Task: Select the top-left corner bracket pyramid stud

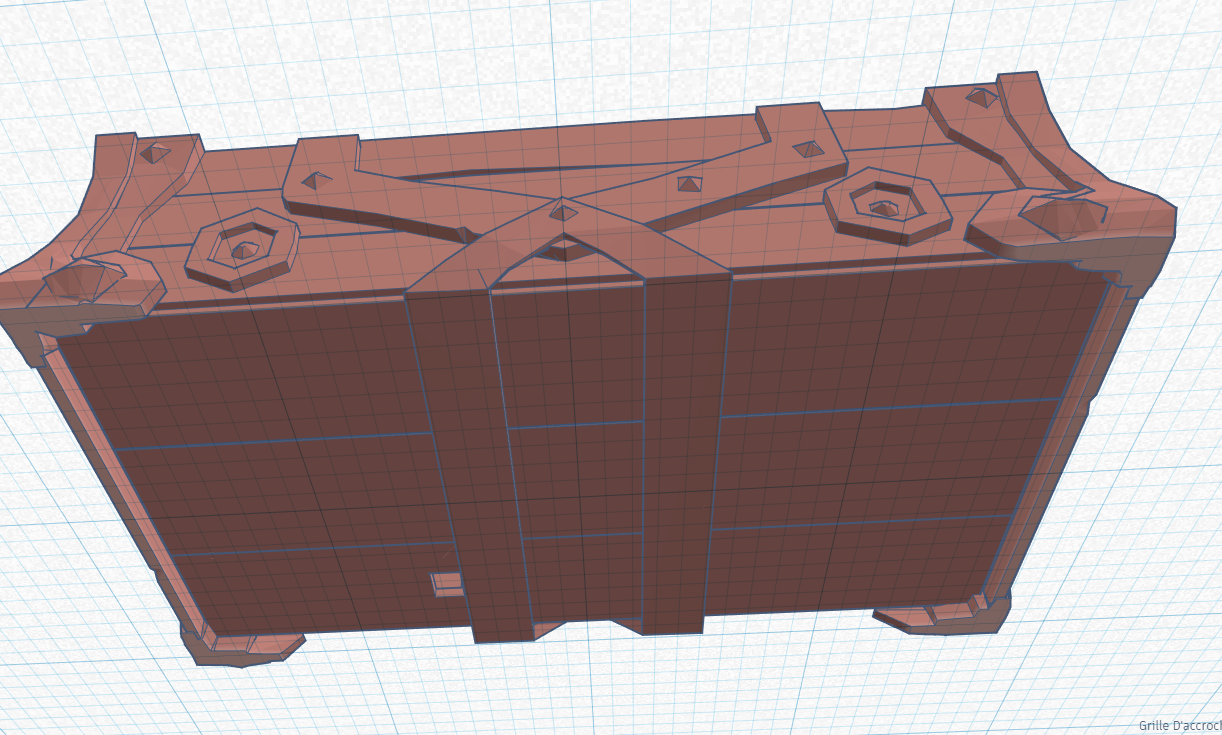Action: 154,152
